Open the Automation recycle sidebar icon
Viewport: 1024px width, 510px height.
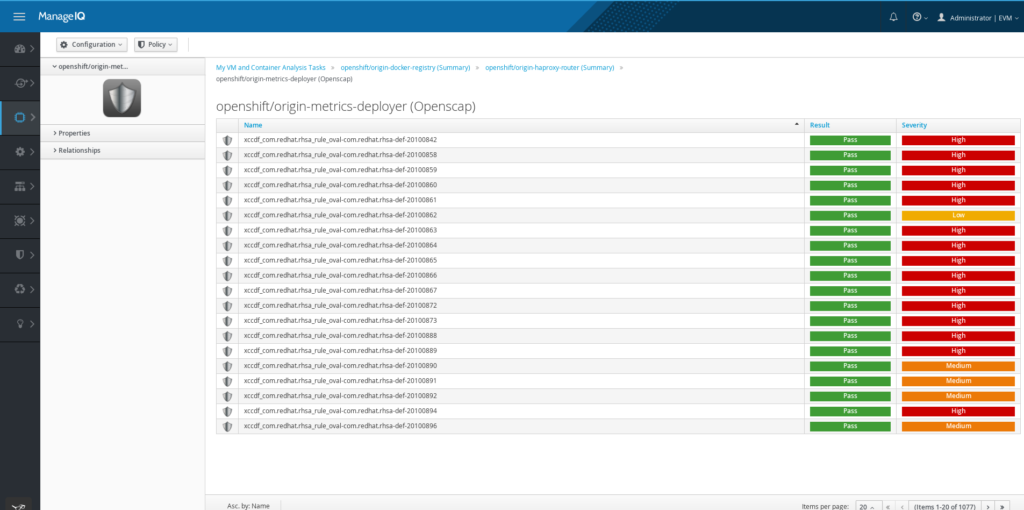[x=20, y=289]
